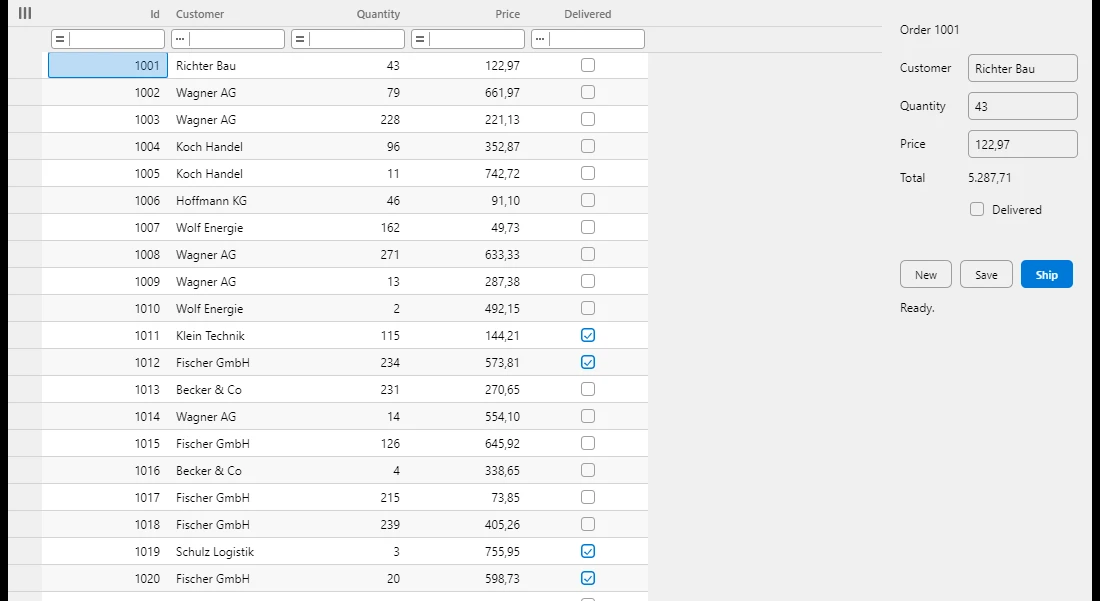Focus the Quantity field in order form

1022,107
